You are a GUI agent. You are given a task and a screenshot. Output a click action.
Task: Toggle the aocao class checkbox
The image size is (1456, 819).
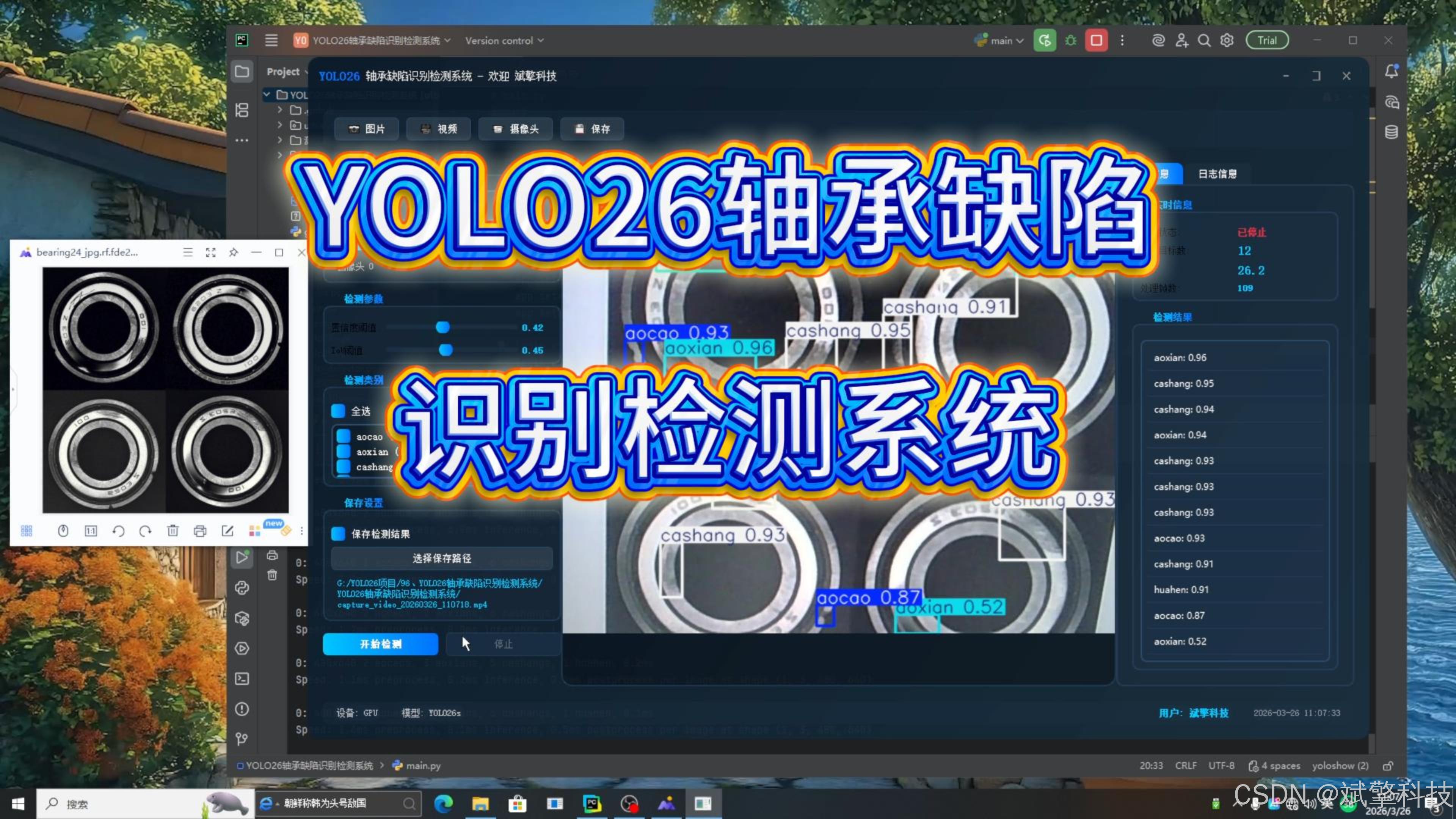[x=343, y=436]
